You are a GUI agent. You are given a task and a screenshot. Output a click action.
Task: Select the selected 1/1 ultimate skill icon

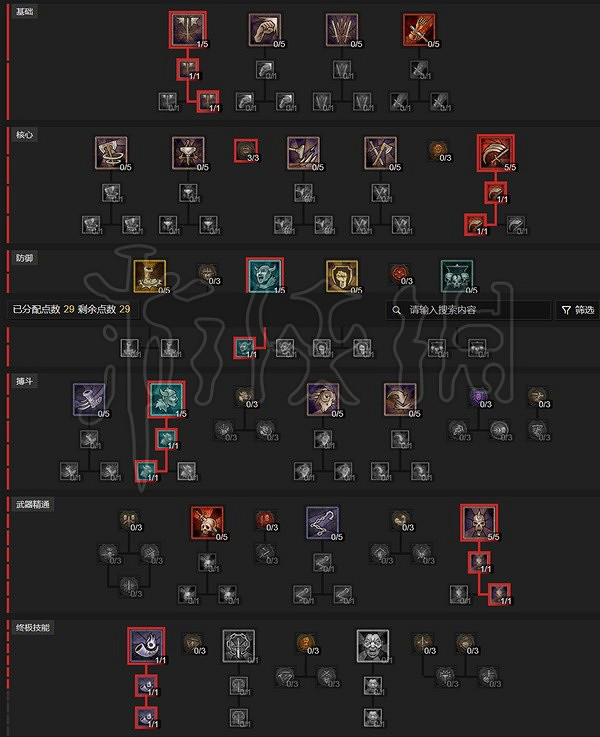tap(146, 646)
